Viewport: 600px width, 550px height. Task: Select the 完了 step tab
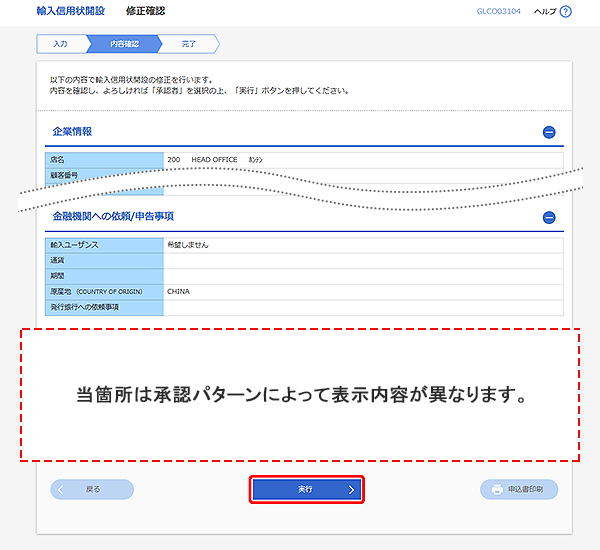point(189,44)
